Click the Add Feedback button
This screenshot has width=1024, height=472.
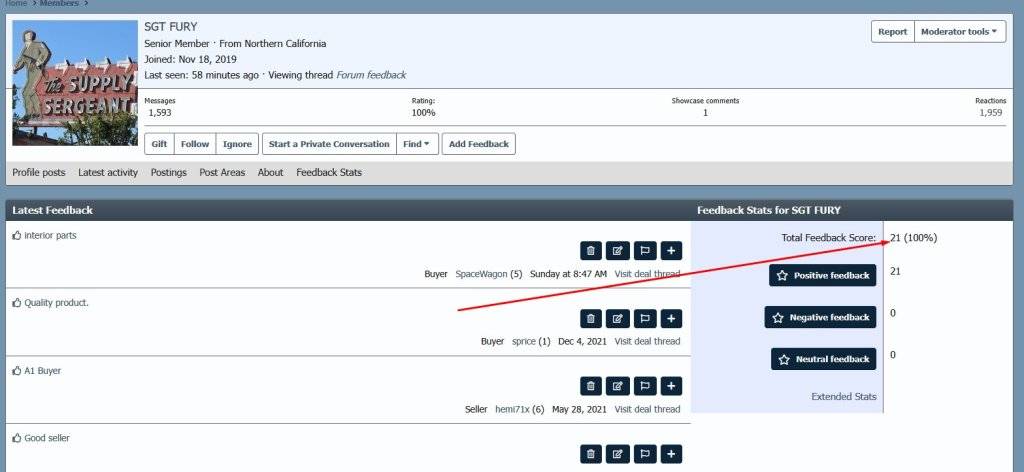point(479,144)
